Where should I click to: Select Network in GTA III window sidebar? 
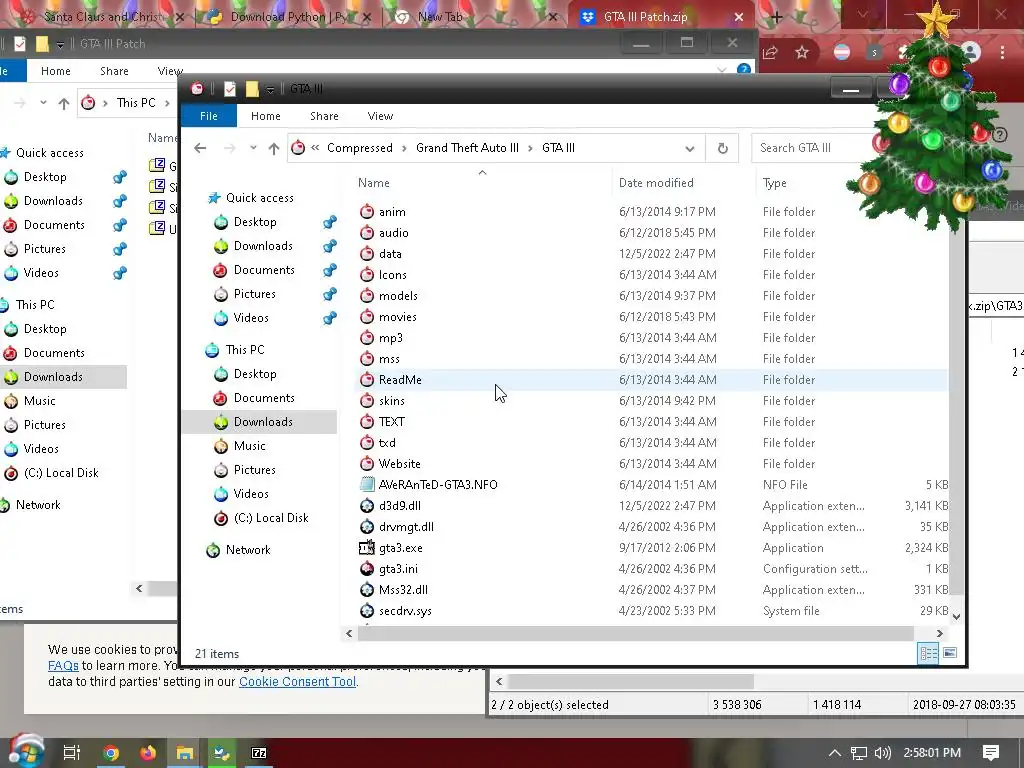pos(248,550)
